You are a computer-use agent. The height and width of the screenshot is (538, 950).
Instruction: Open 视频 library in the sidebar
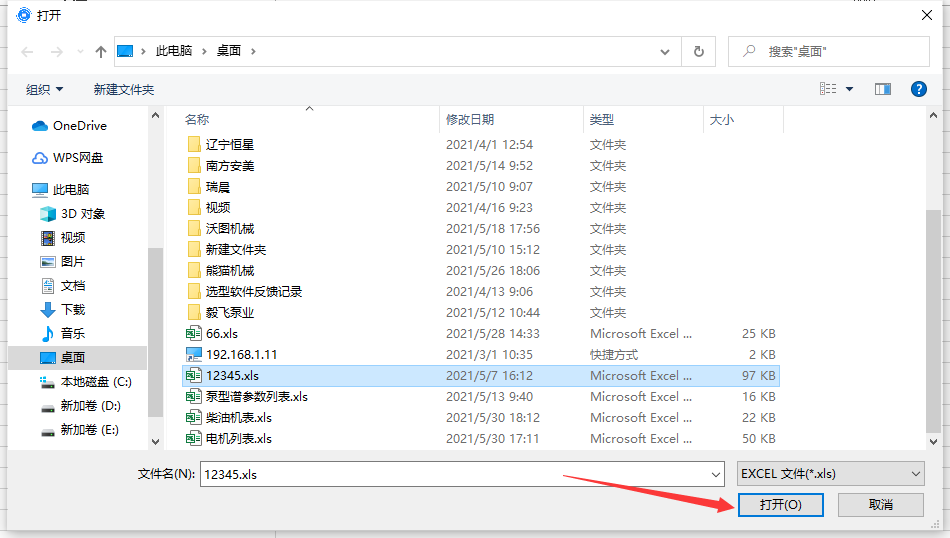click(63, 237)
